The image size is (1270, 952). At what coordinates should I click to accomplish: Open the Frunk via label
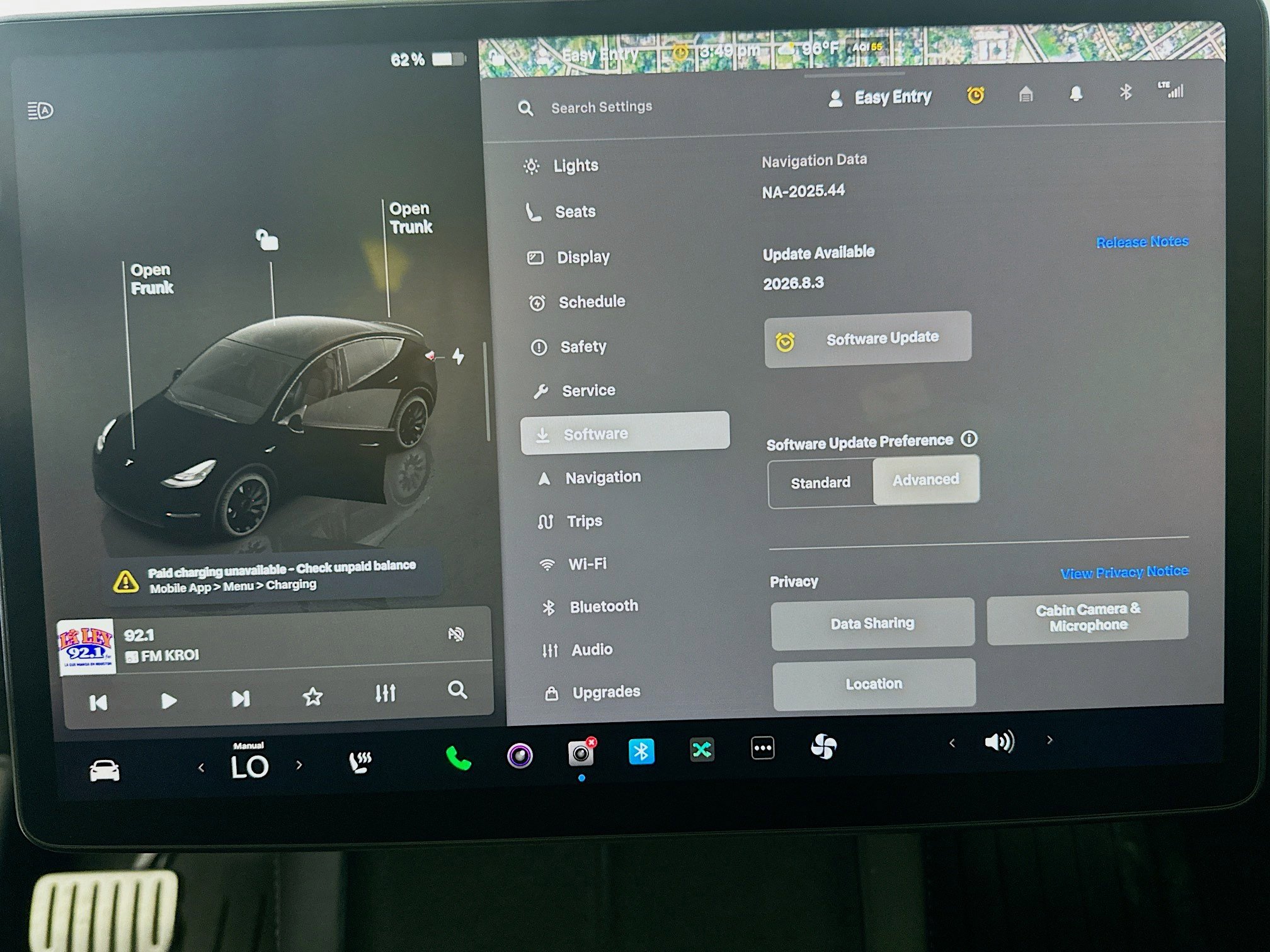click(151, 279)
